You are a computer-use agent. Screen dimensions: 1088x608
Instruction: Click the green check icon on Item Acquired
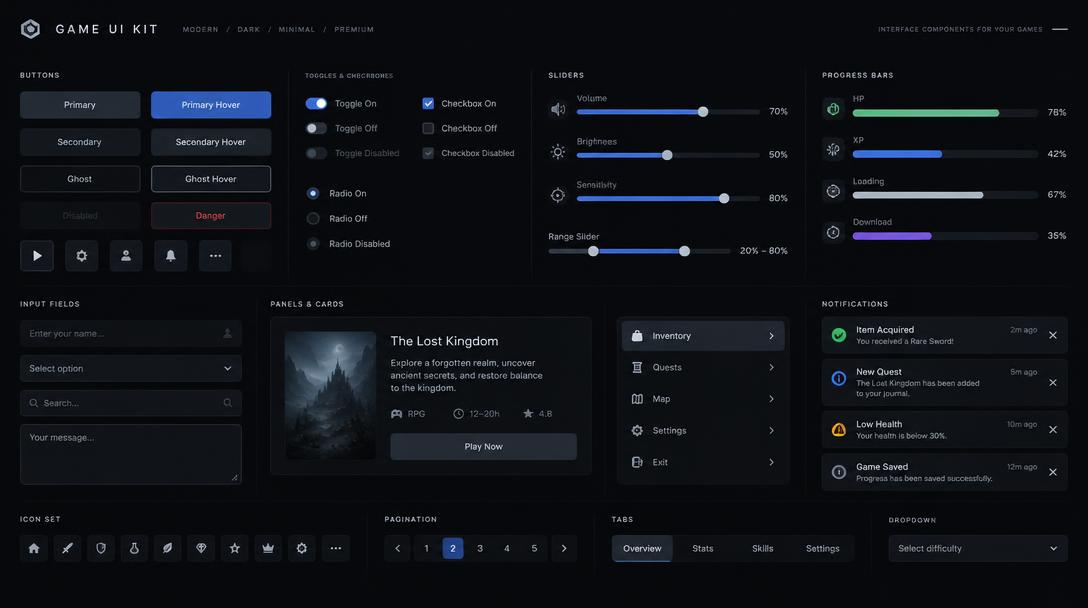838,335
